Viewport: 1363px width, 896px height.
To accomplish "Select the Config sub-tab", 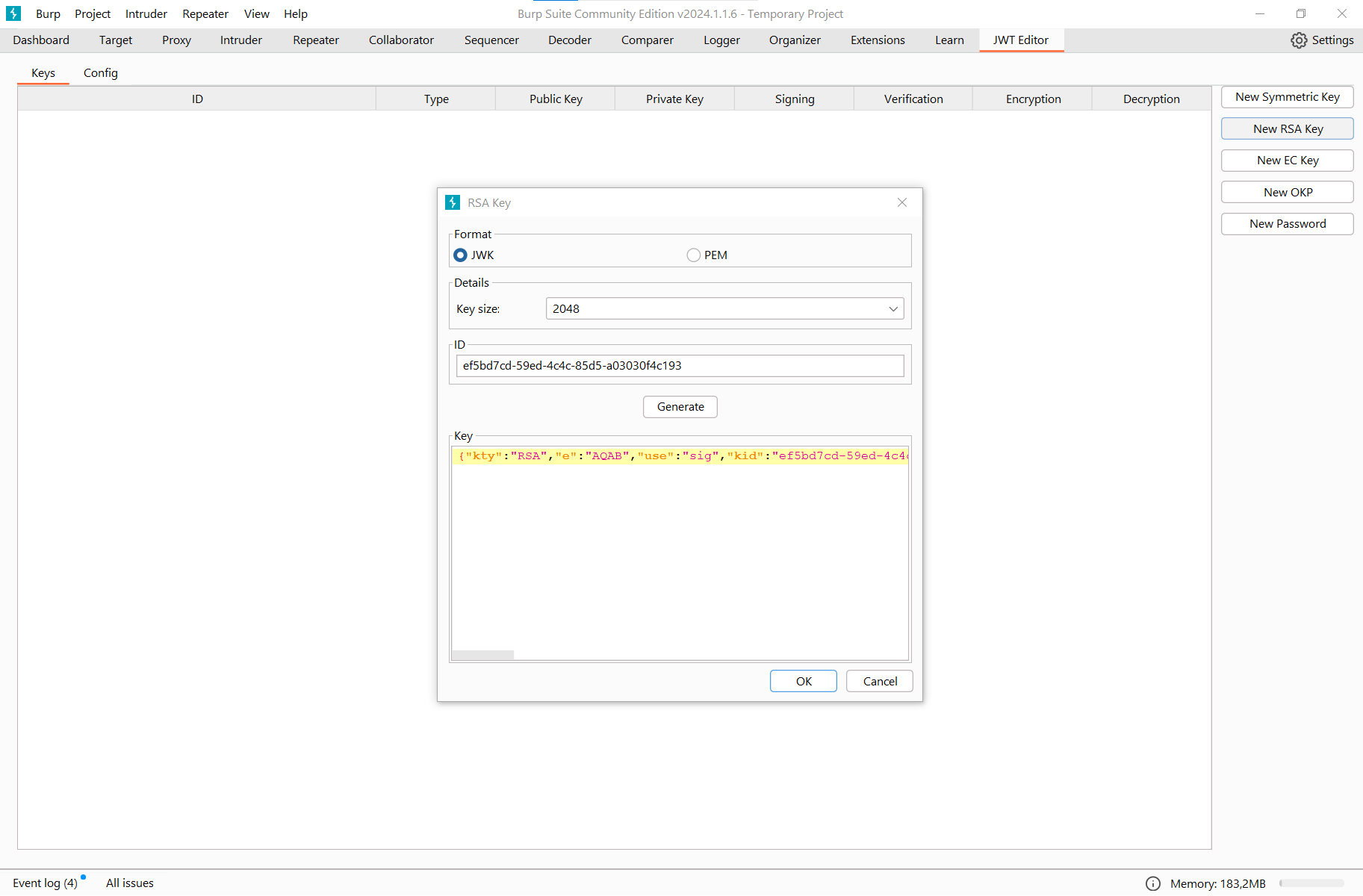I will (101, 73).
